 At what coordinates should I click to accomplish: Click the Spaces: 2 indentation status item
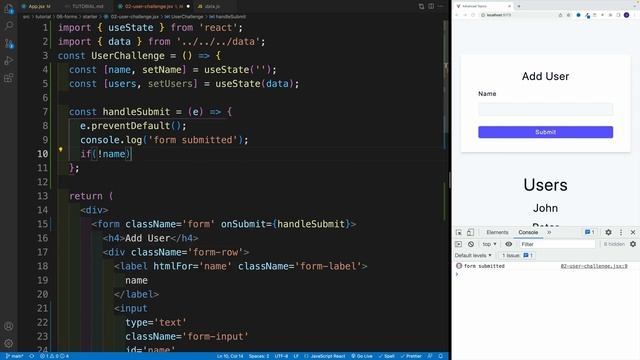259,356
